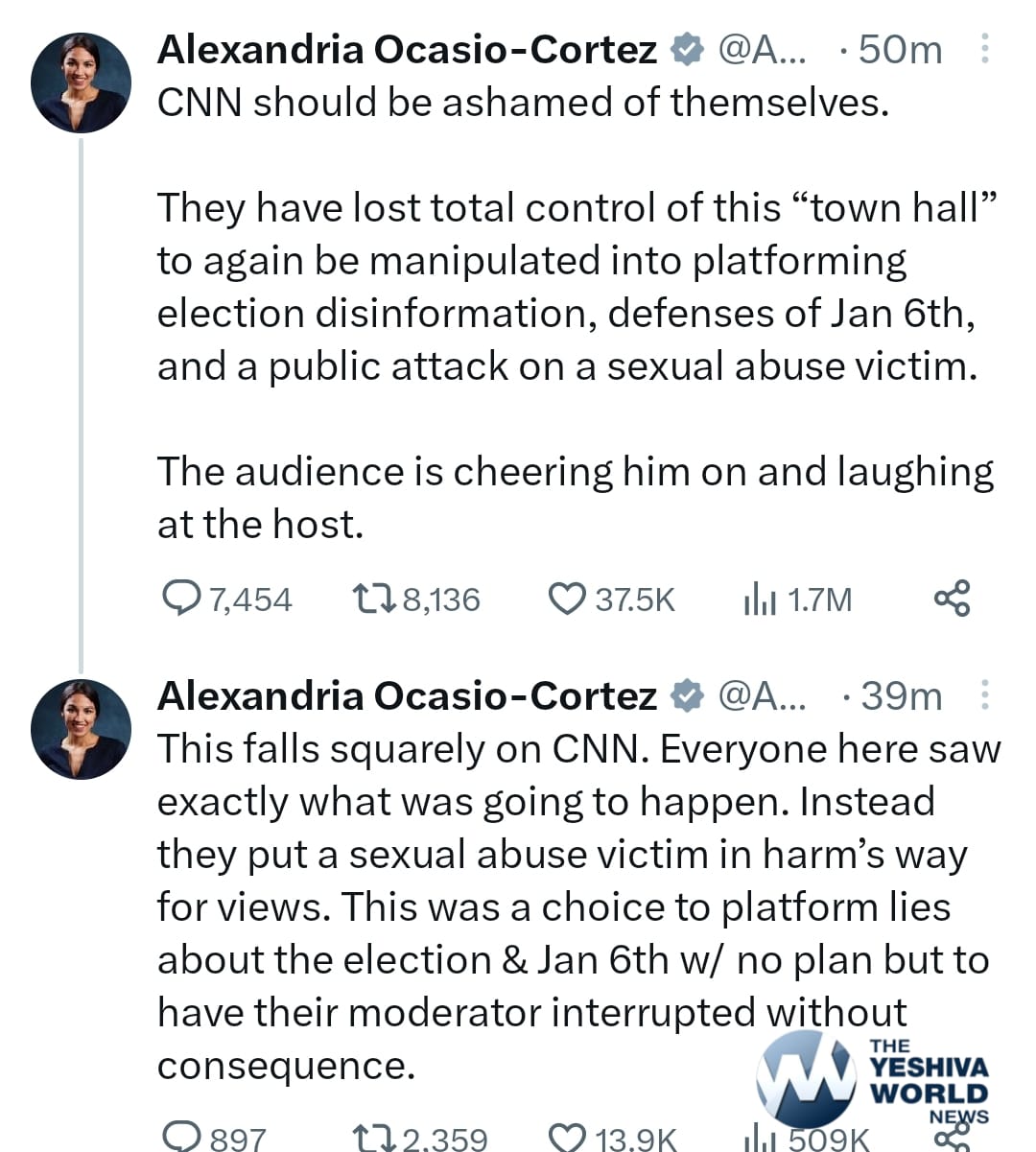Click the verified badge on the second tweet

point(686,695)
